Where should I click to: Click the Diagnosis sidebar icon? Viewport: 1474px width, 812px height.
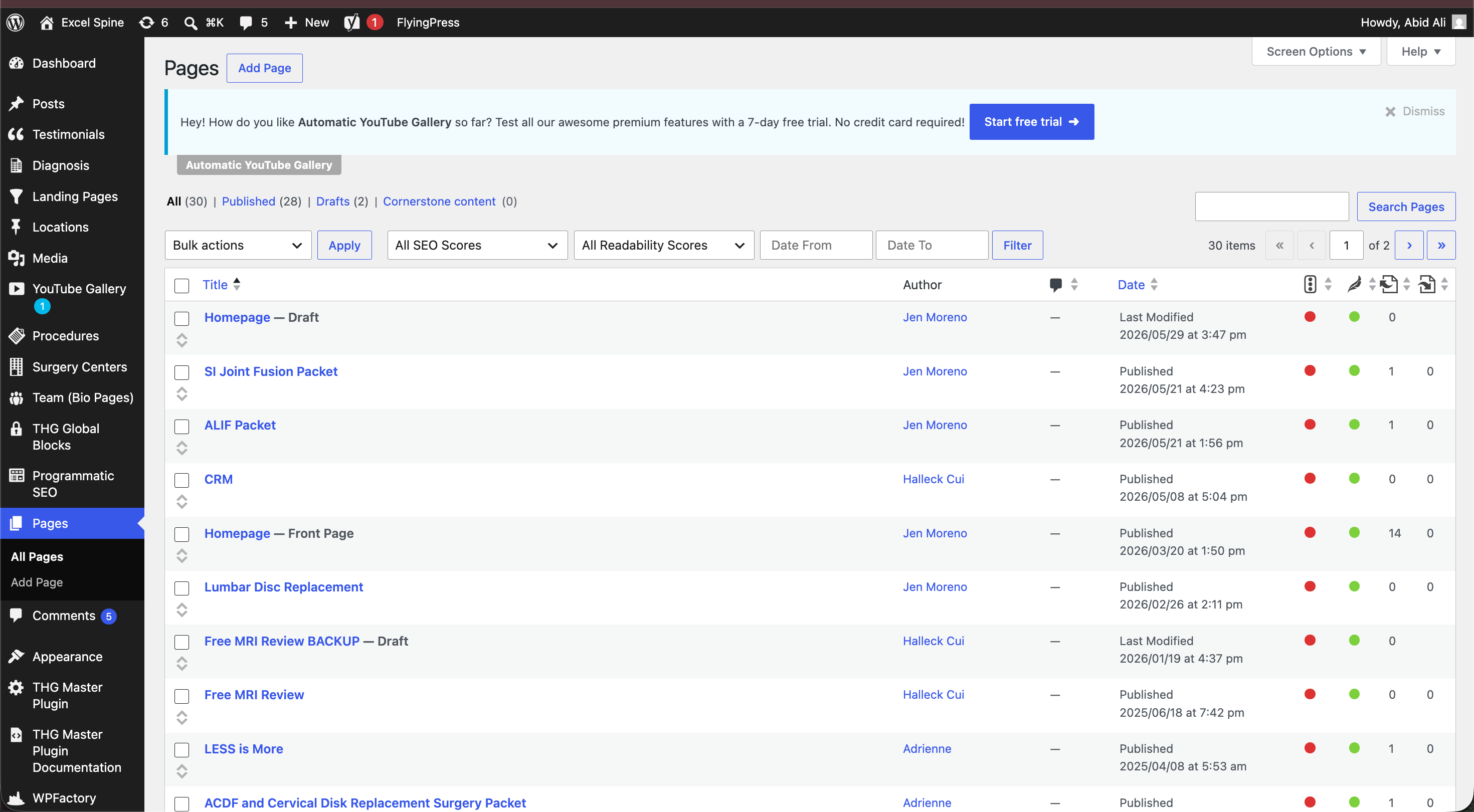(17, 165)
